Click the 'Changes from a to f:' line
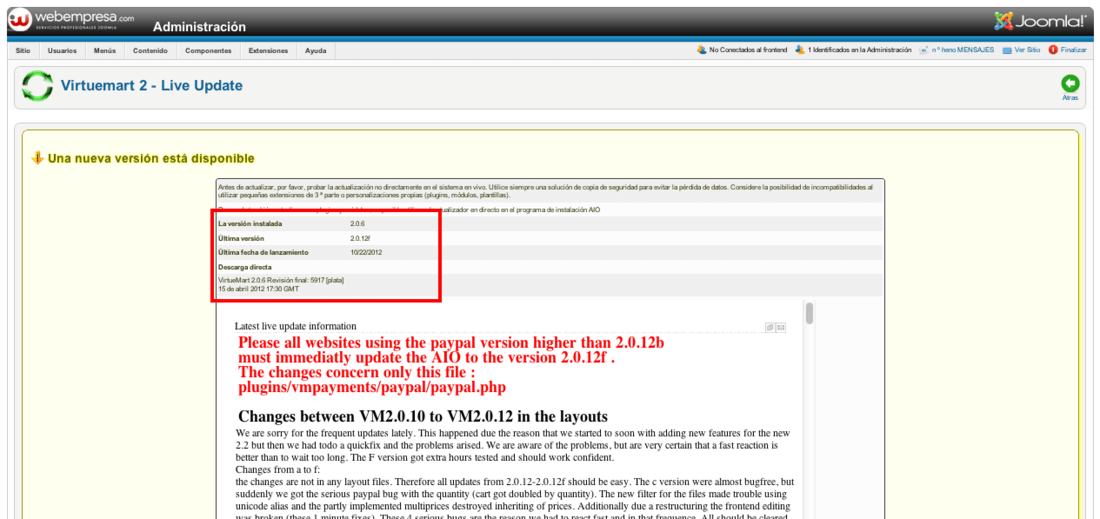1100x519 pixels. tap(278, 469)
